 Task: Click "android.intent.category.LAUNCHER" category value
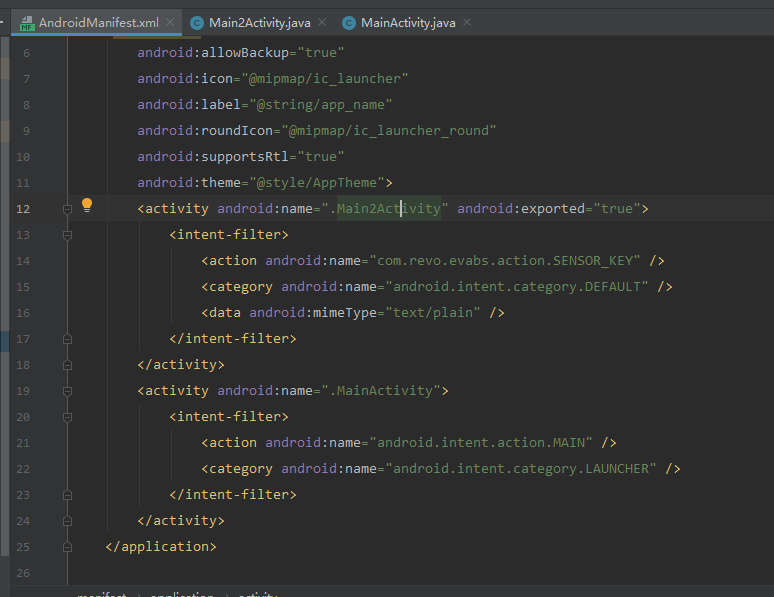click(521, 469)
